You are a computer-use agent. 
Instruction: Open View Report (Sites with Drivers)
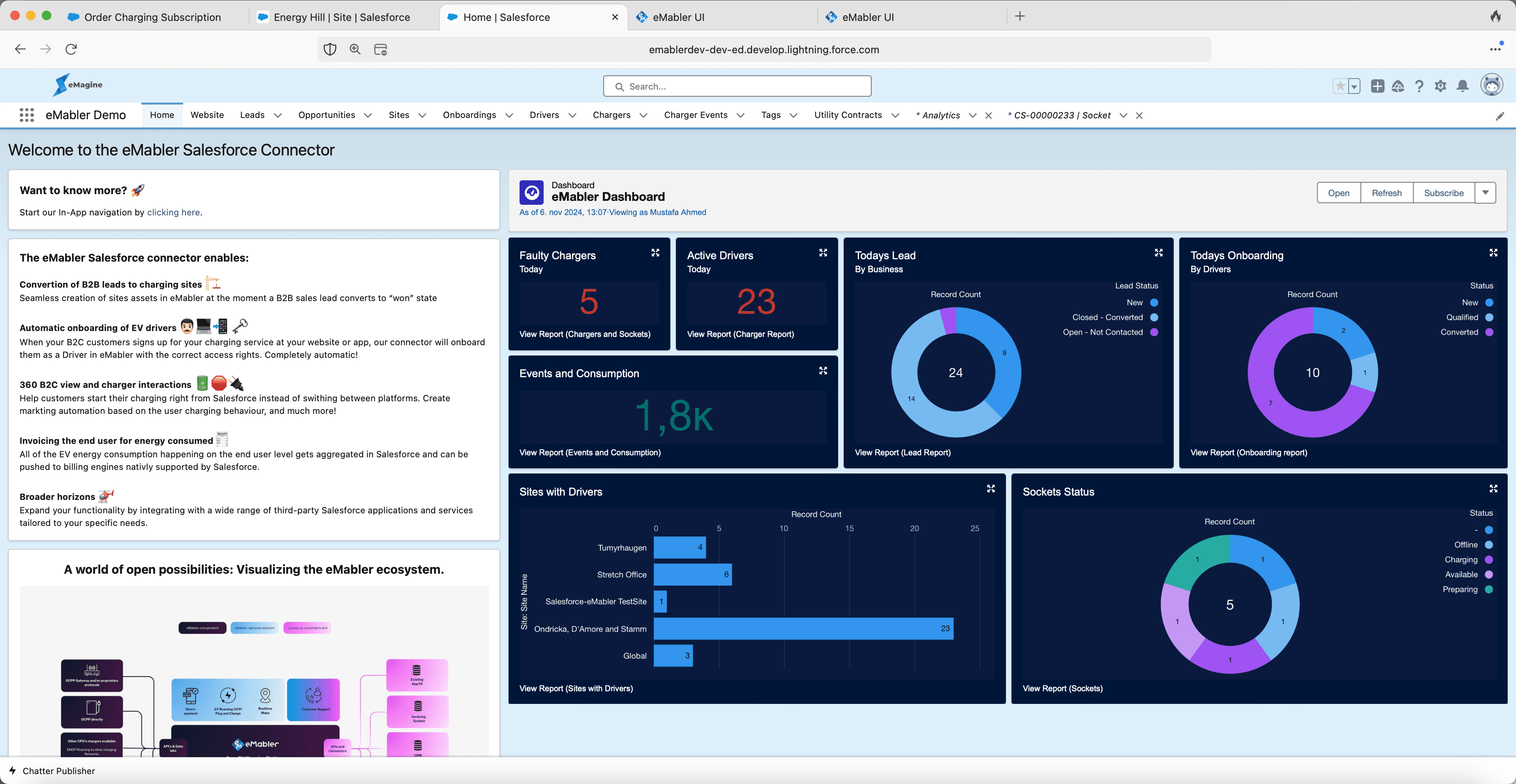point(576,688)
